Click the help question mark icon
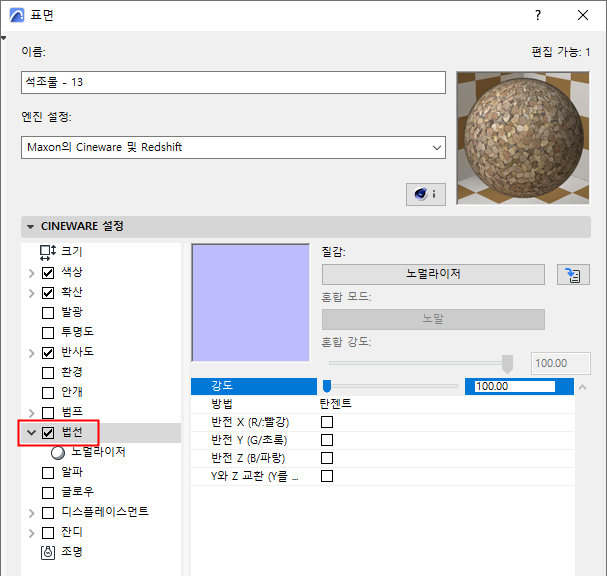The width and height of the screenshot is (607, 576). pyautogui.click(x=538, y=15)
